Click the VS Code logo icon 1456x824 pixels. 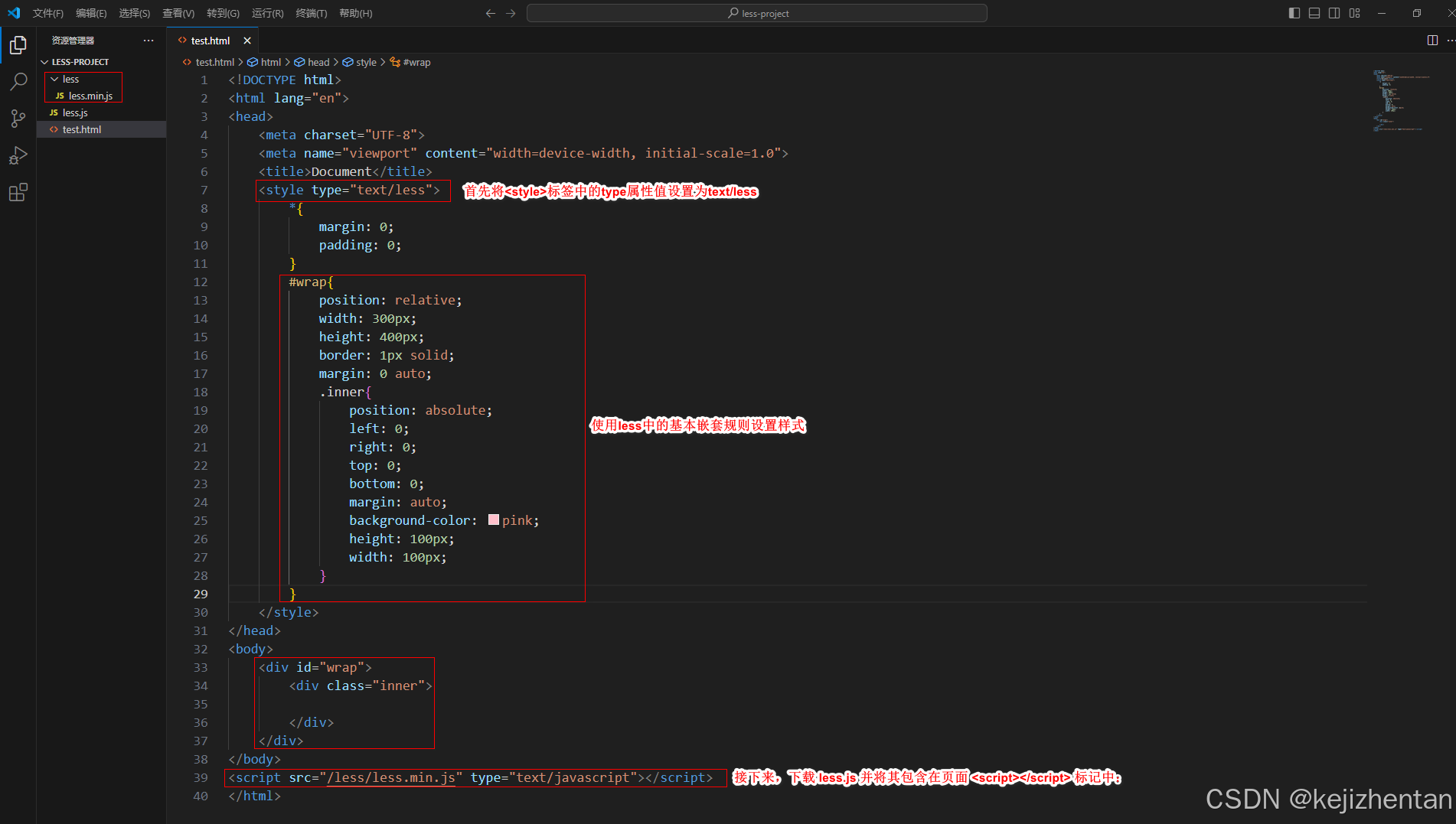14,13
